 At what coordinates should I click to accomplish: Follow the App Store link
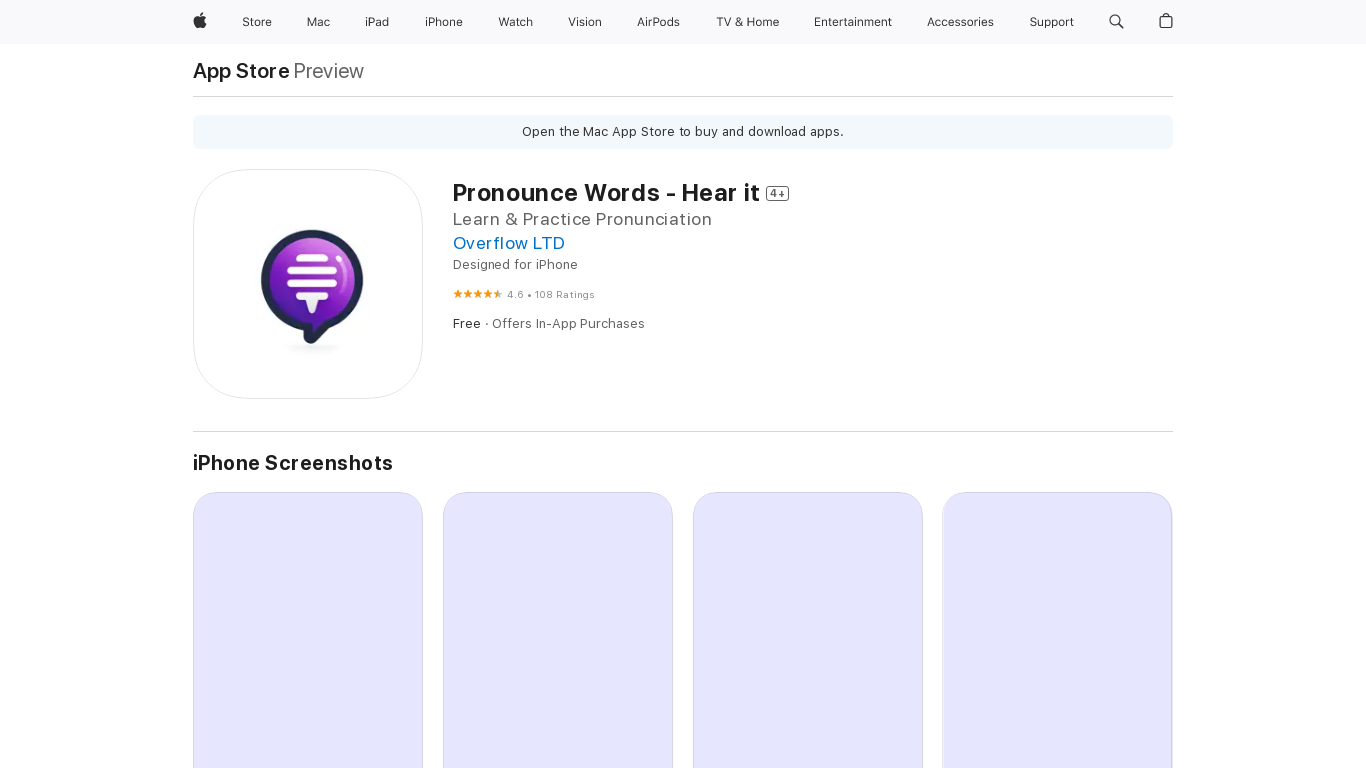[241, 71]
